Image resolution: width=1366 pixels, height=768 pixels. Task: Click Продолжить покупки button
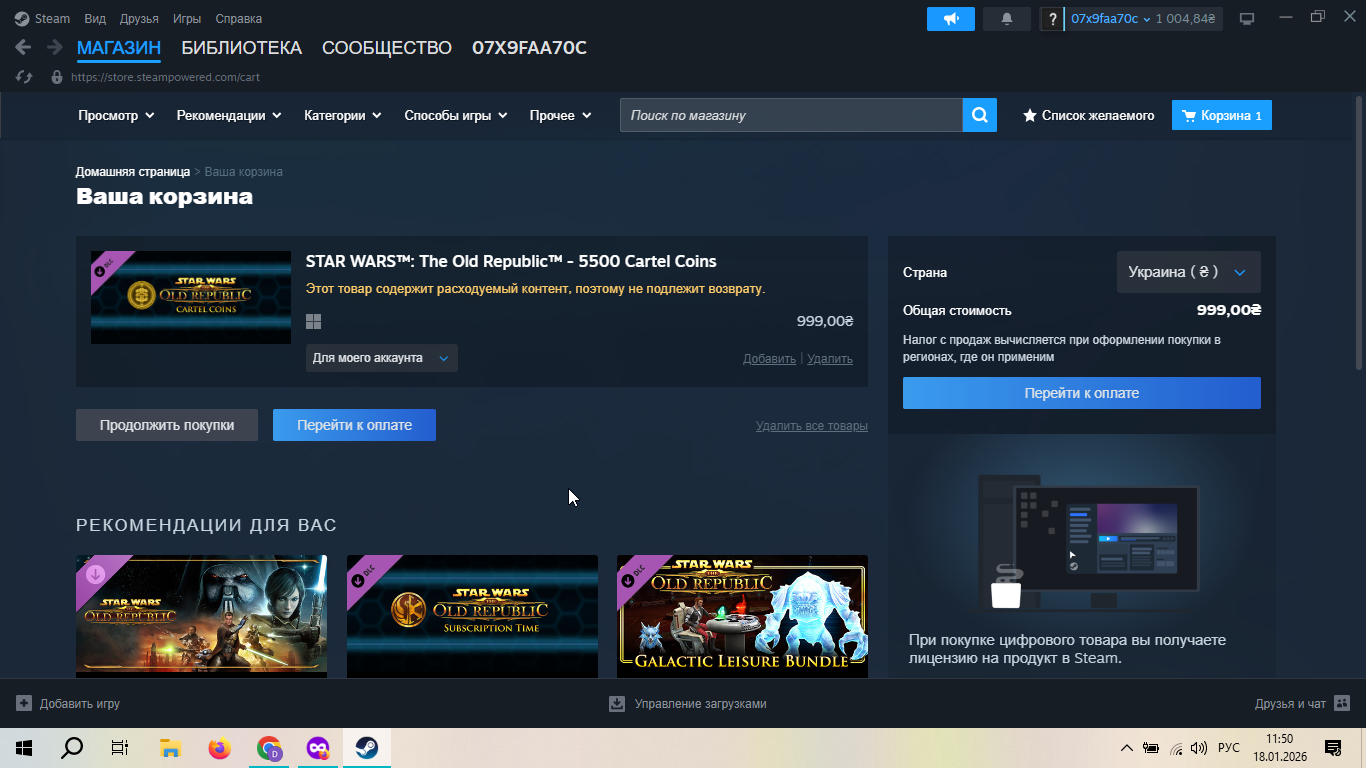(x=167, y=425)
